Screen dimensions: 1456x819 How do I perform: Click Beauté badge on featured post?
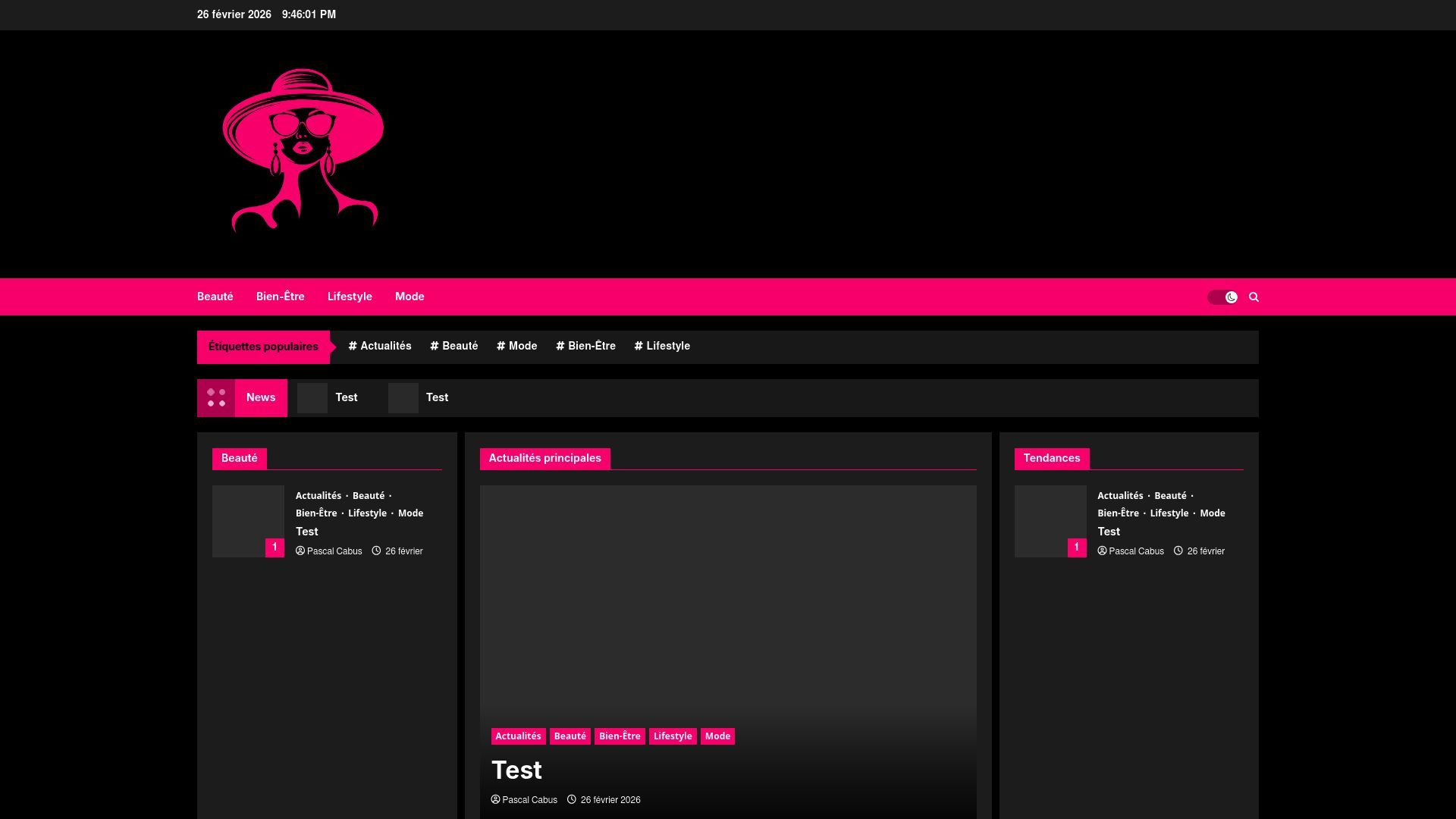[570, 736]
